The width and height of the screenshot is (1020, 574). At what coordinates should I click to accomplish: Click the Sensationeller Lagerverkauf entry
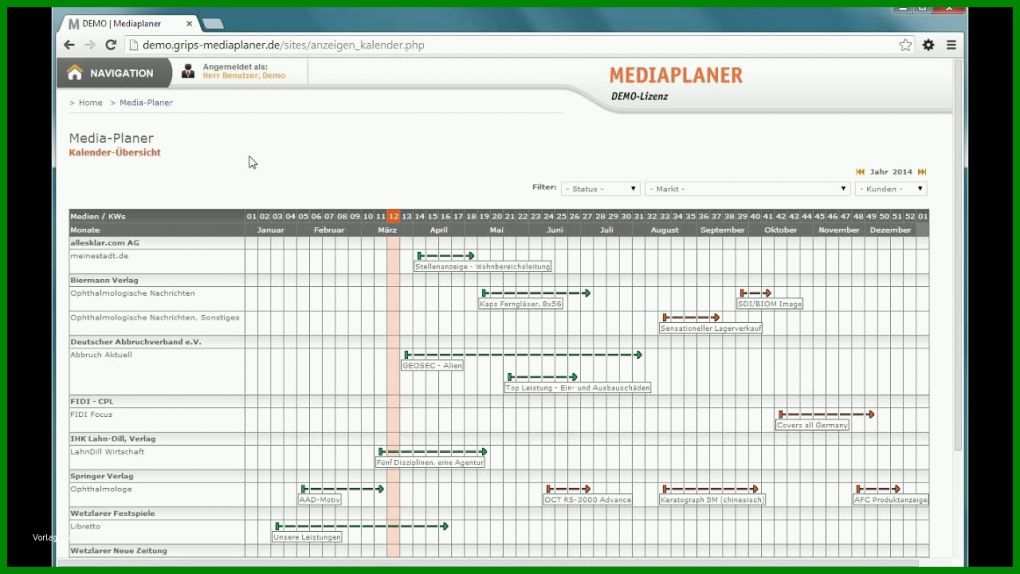coord(710,329)
